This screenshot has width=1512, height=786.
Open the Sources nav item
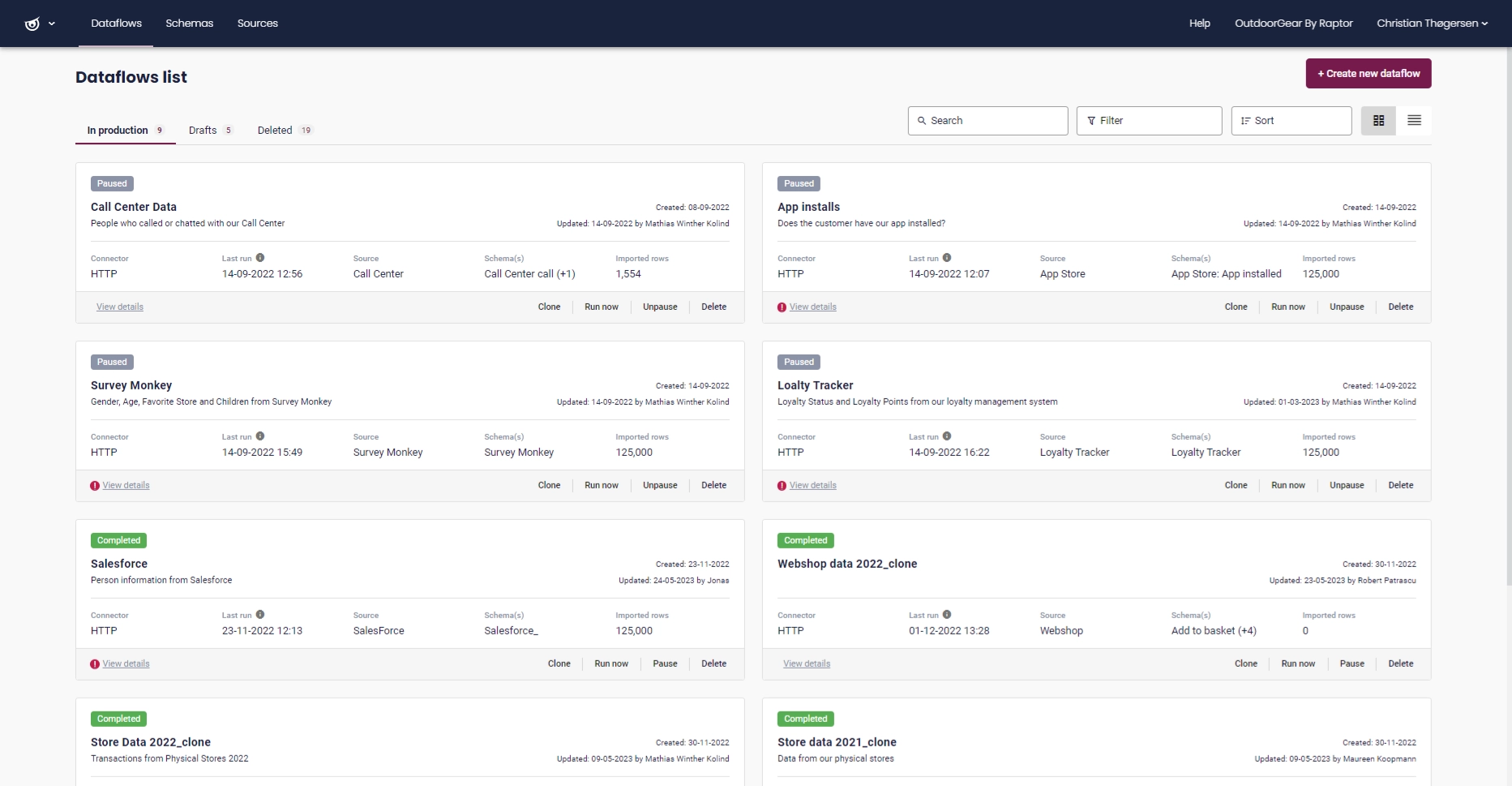click(257, 24)
